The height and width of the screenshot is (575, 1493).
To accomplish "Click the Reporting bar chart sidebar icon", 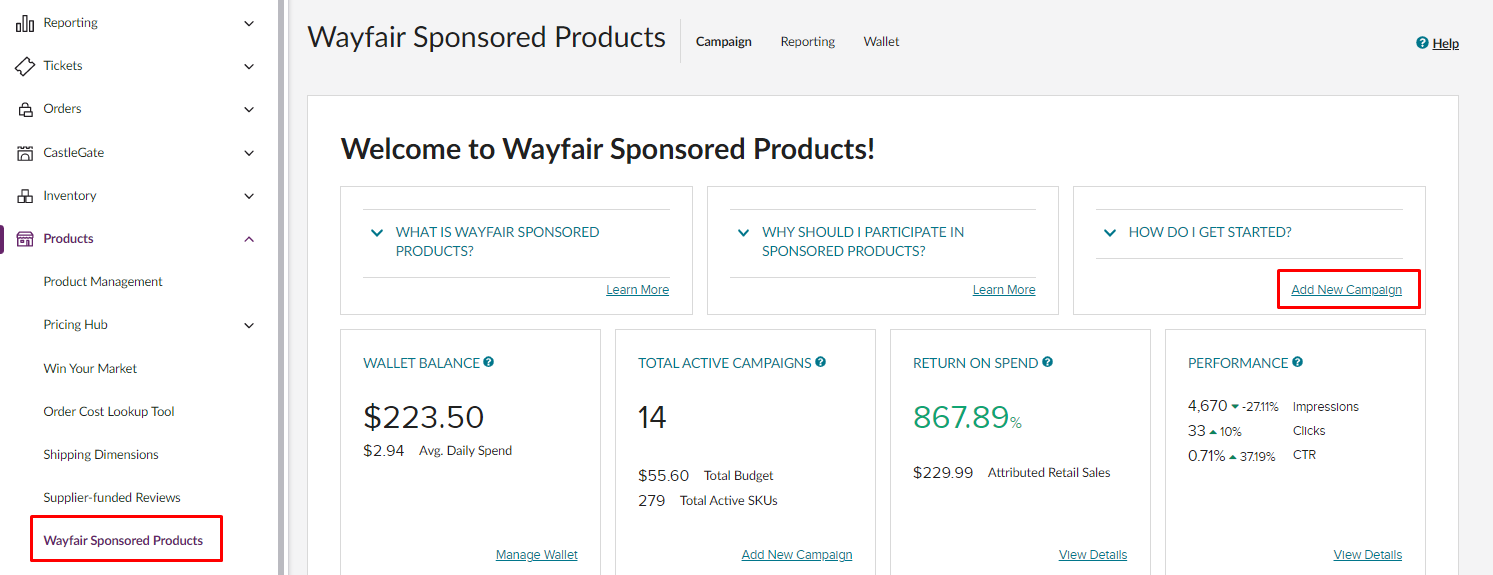I will (x=25, y=23).
